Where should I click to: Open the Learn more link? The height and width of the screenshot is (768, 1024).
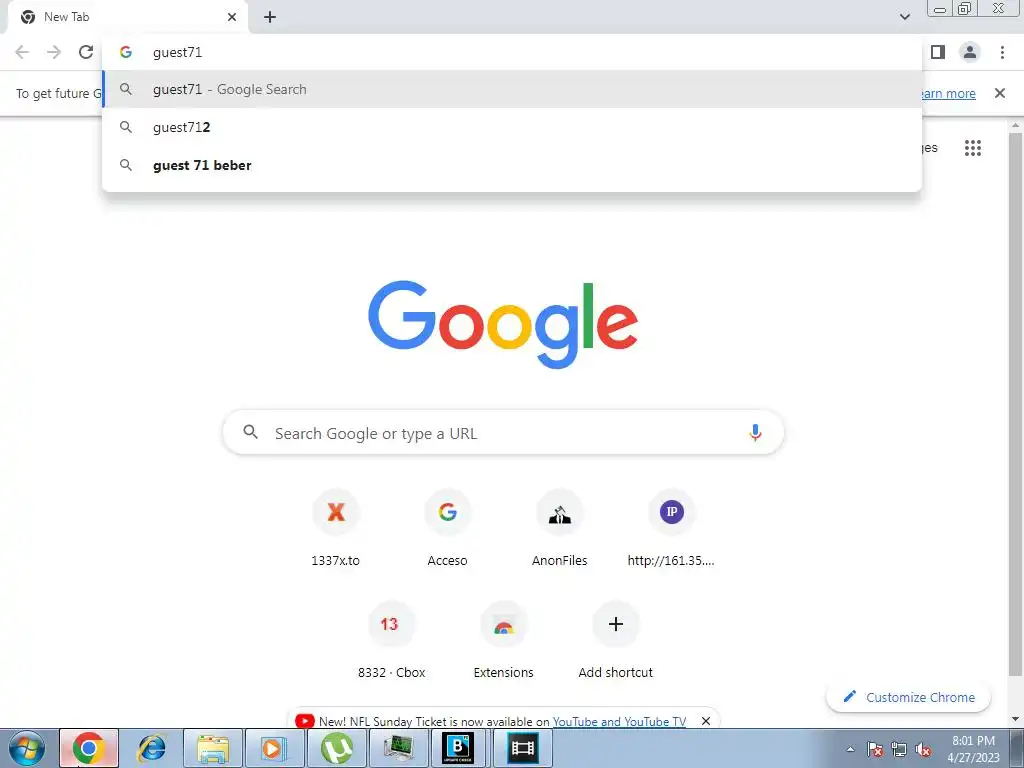click(x=948, y=93)
